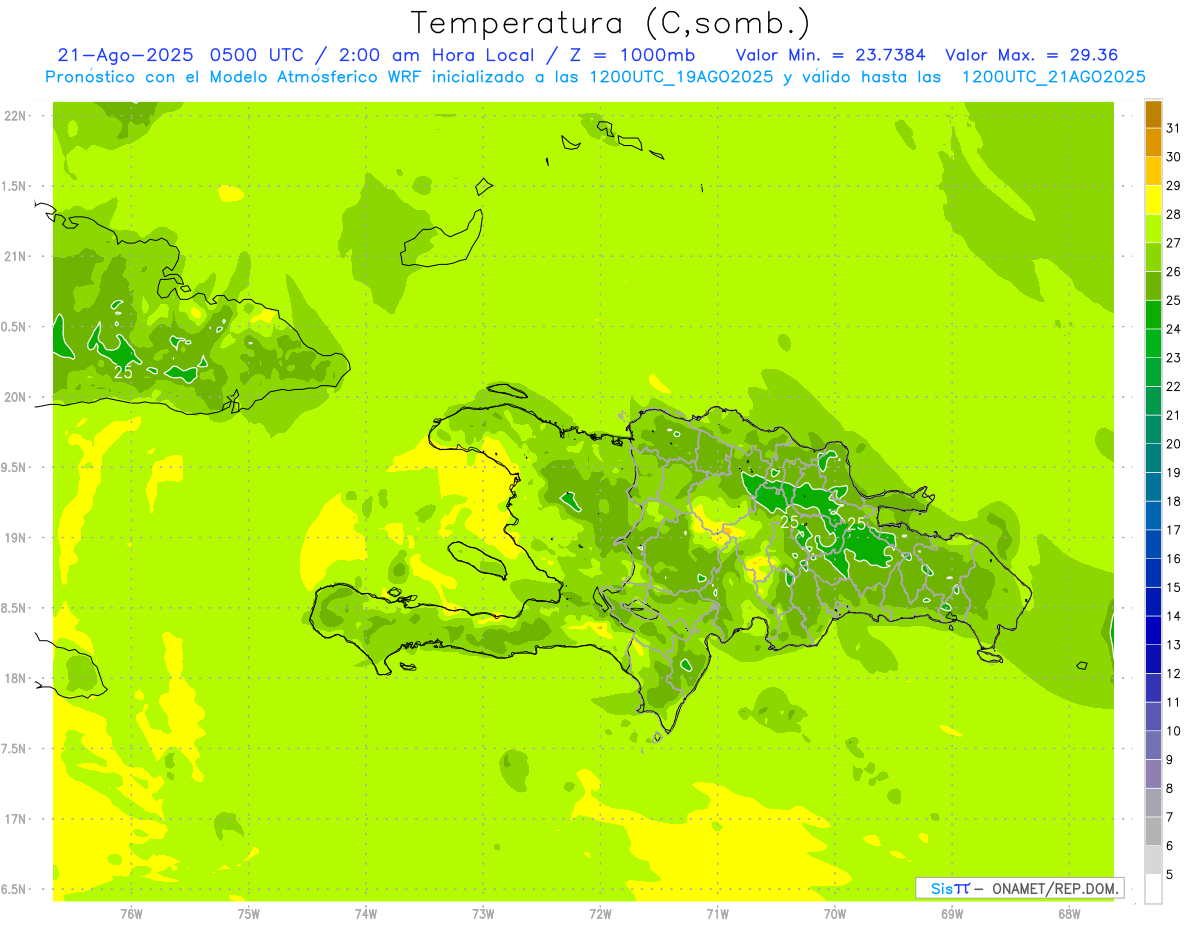This screenshot has width=1200, height=927.
Task: Click the '71W' longitude axis label
Action: coord(717,913)
